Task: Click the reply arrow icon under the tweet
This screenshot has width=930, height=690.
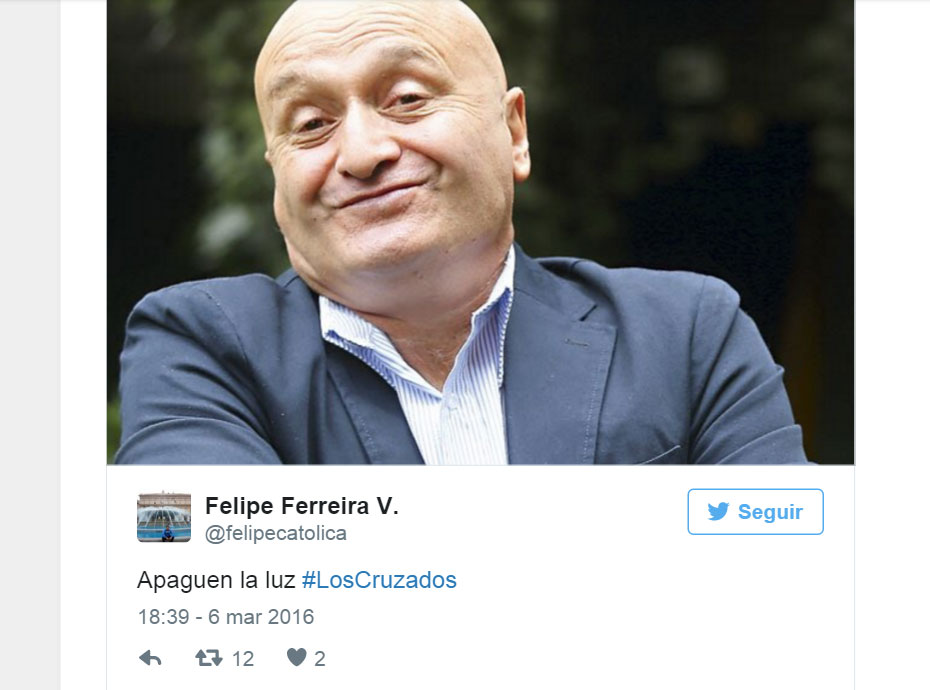Action: point(150,658)
